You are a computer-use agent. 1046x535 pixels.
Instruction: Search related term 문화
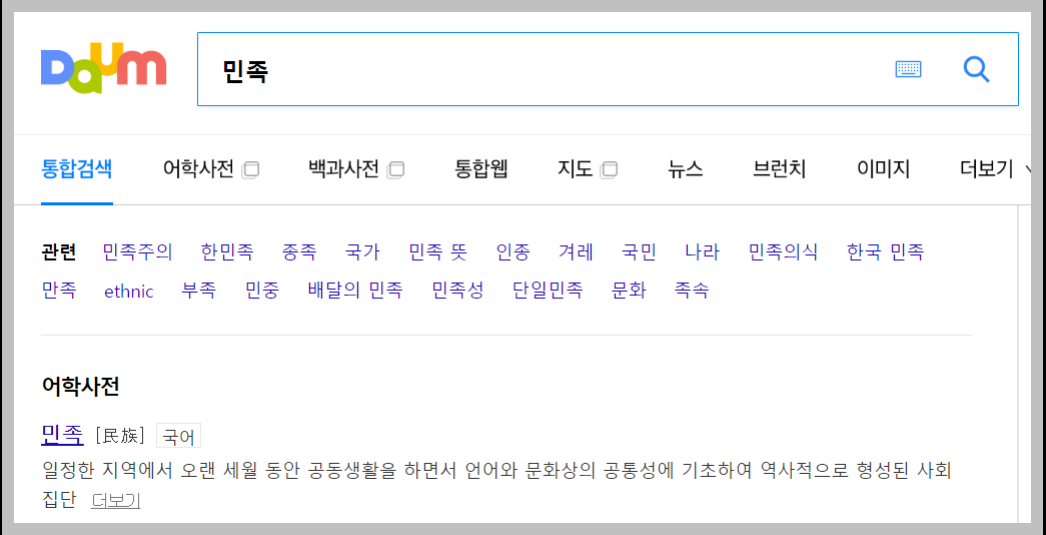629,291
